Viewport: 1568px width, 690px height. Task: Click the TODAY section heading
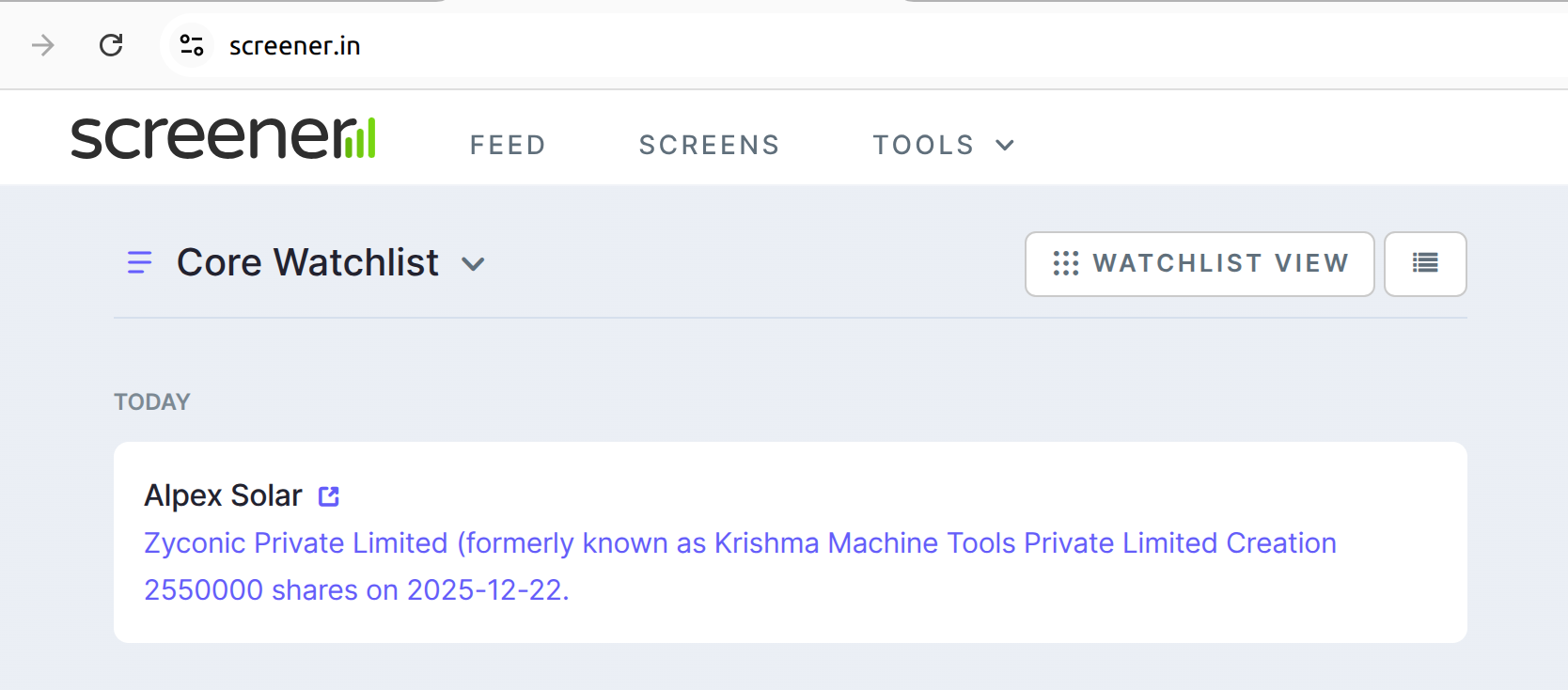(x=152, y=402)
